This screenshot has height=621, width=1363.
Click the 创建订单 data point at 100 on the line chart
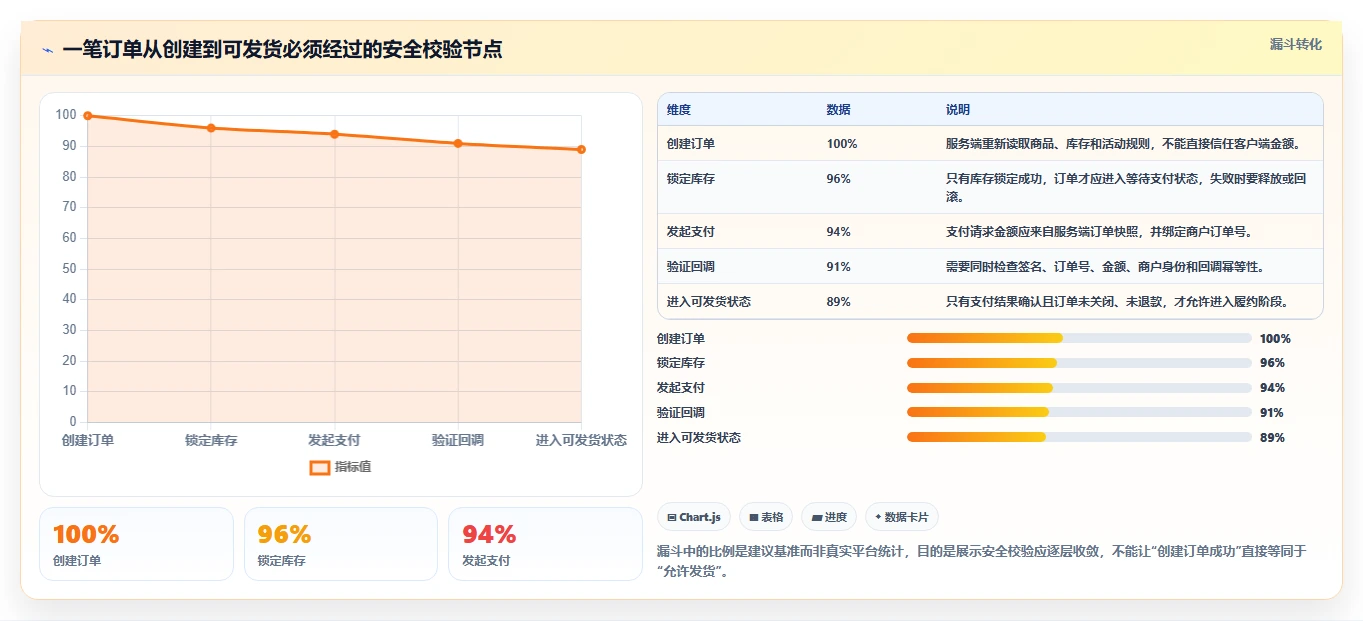point(88,116)
